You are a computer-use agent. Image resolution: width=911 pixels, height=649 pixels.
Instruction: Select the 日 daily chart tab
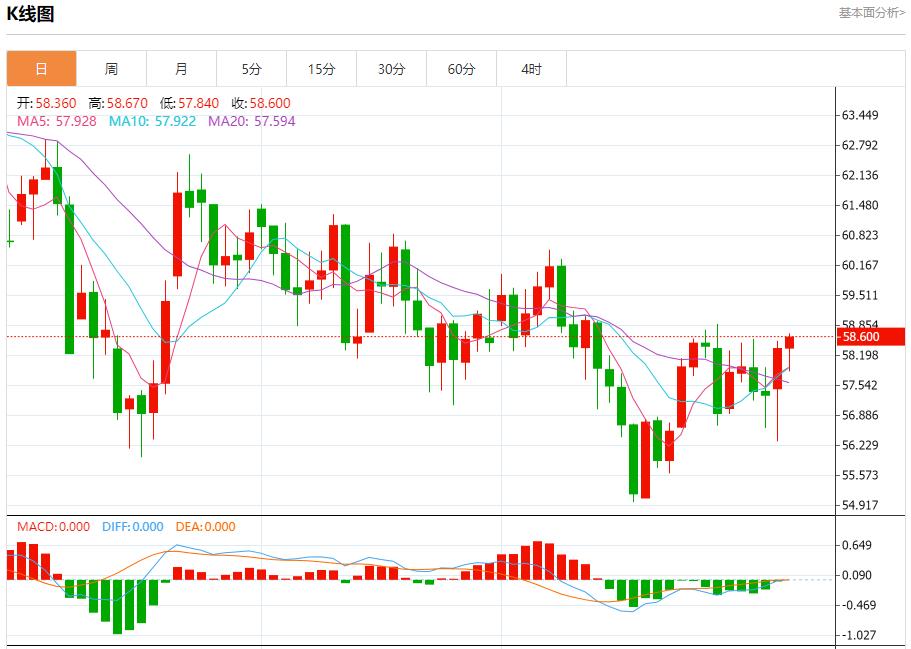pyautogui.click(x=41, y=69)
